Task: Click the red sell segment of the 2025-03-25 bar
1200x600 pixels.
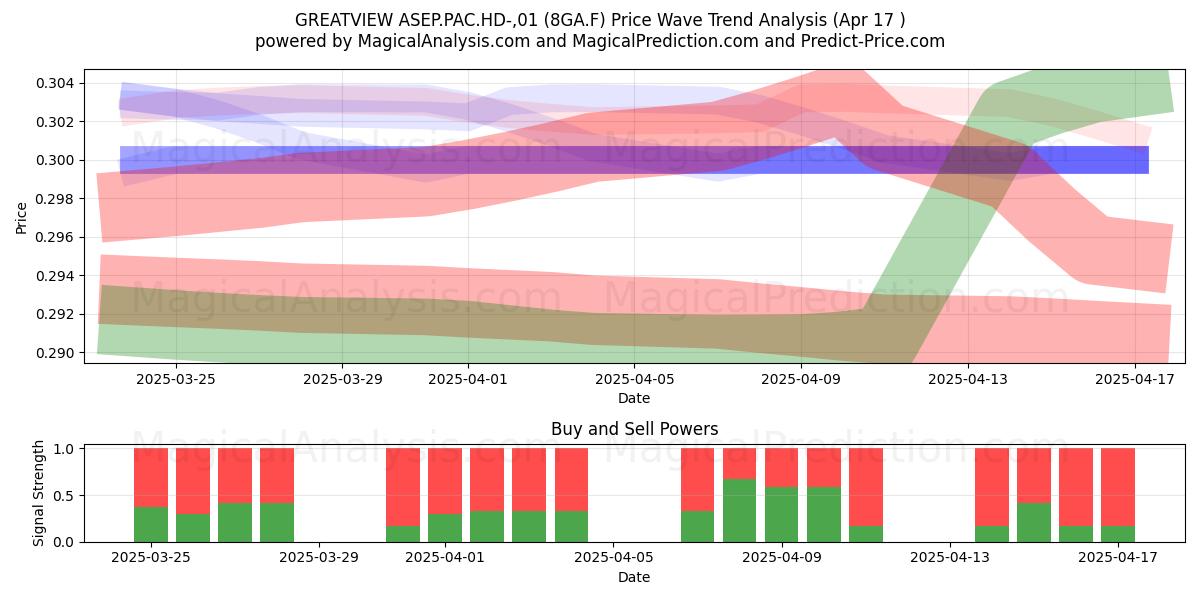Action: click(151, 478)
